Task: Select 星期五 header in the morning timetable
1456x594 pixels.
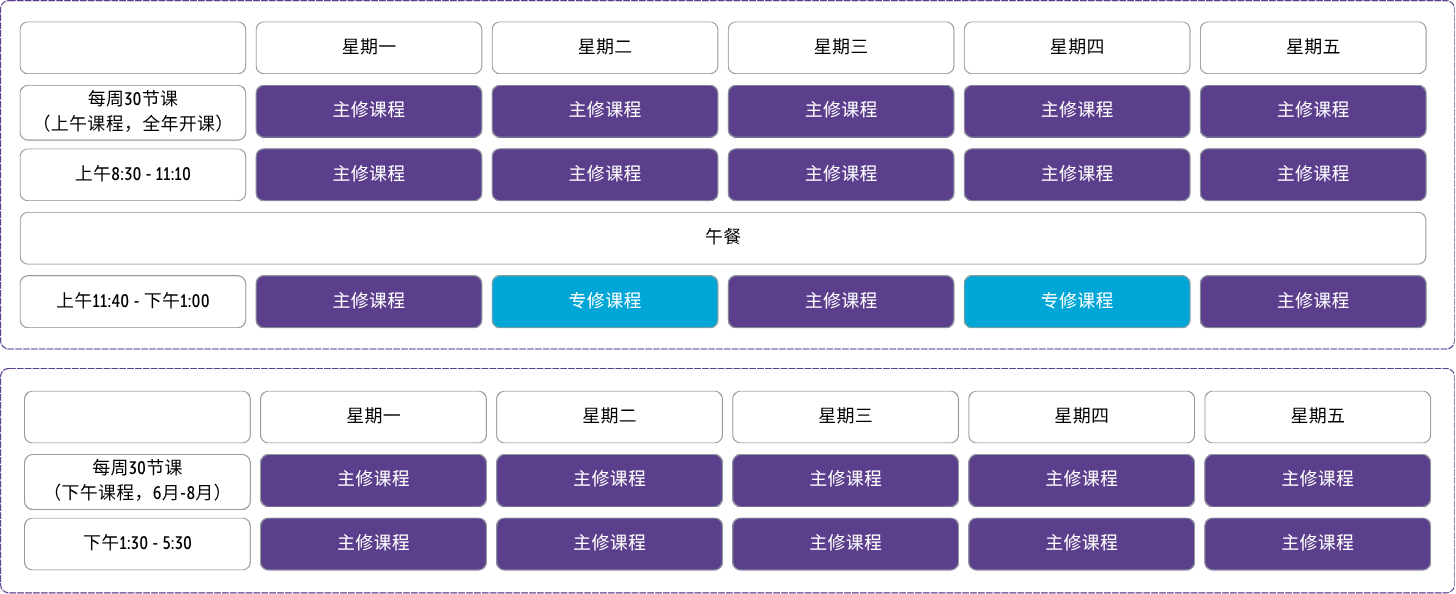Action: point(1313,47)
